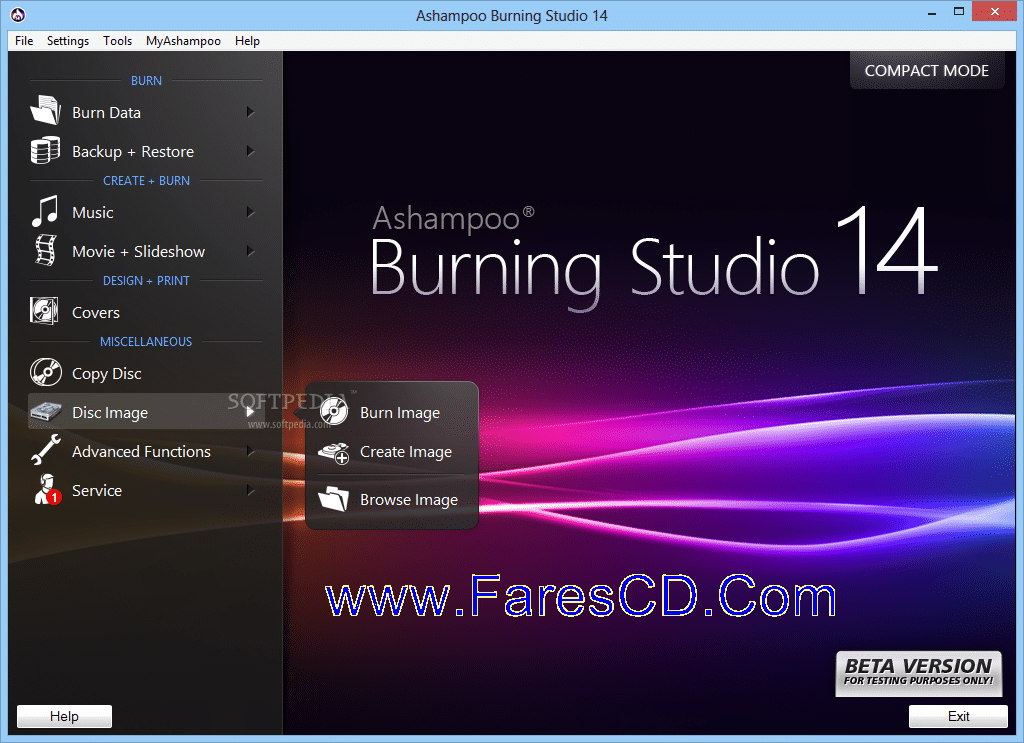Open the File menu
This screenshot has width=1024, height=743.
coord(24,40)
